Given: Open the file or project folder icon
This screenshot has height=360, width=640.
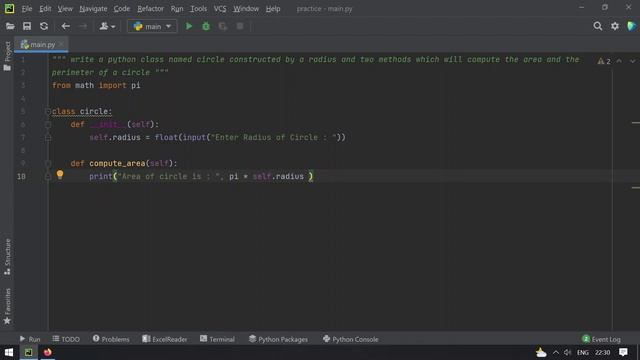Looking at the screenshot, I should click(x=10, y=27).
